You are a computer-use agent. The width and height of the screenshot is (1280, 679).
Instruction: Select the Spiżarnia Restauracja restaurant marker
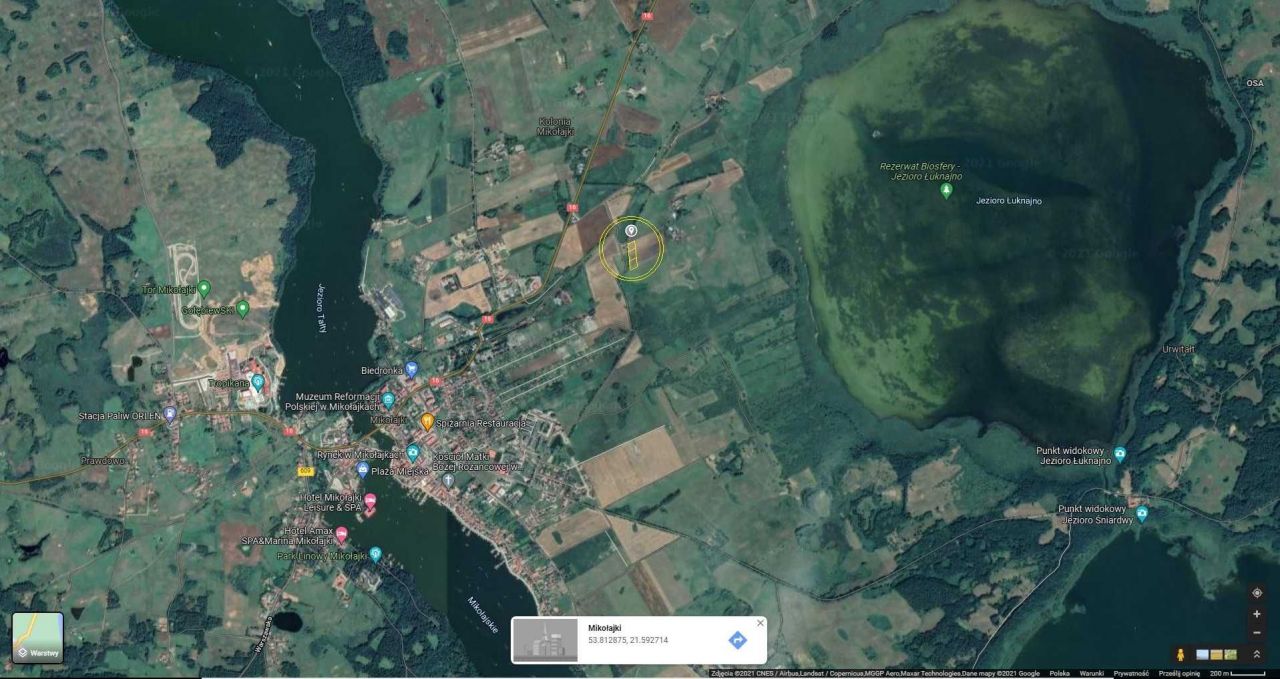coord(428,422)
